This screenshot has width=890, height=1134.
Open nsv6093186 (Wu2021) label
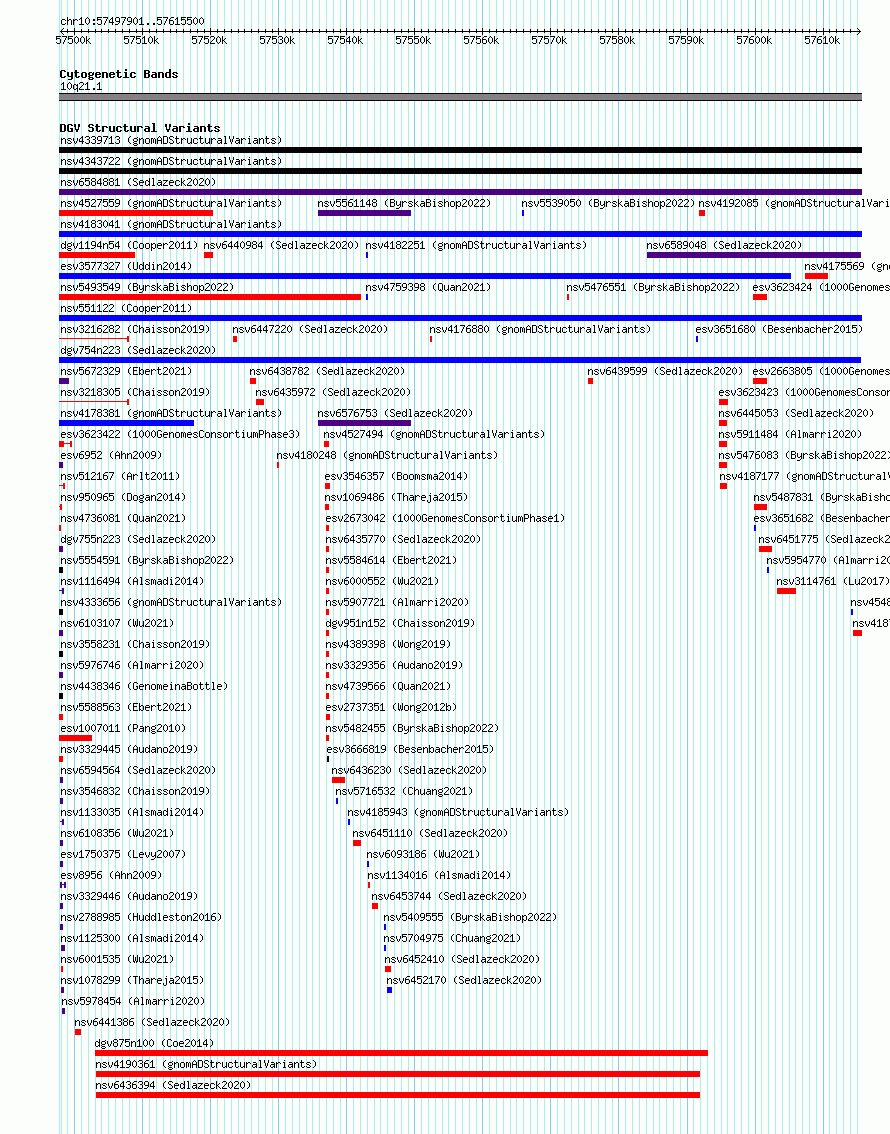(x=424, y=854)
